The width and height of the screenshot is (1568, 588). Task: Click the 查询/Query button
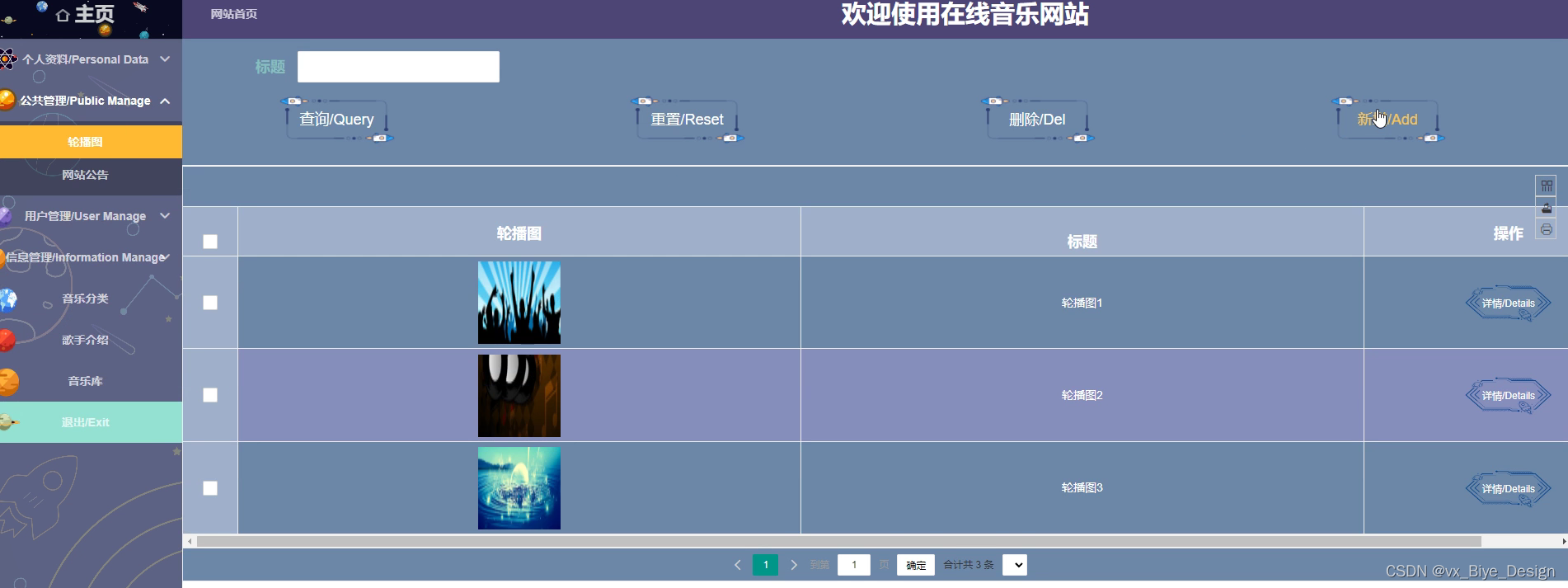coord(337,120)
